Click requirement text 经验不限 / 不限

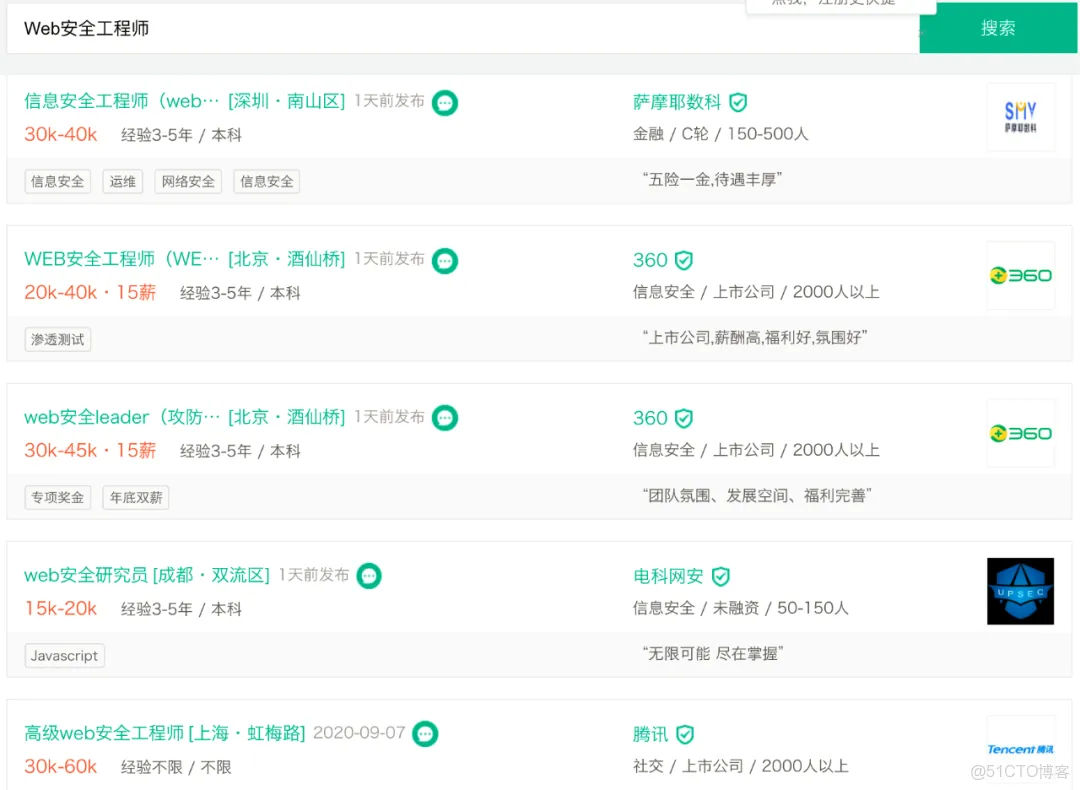coord(176,767)
